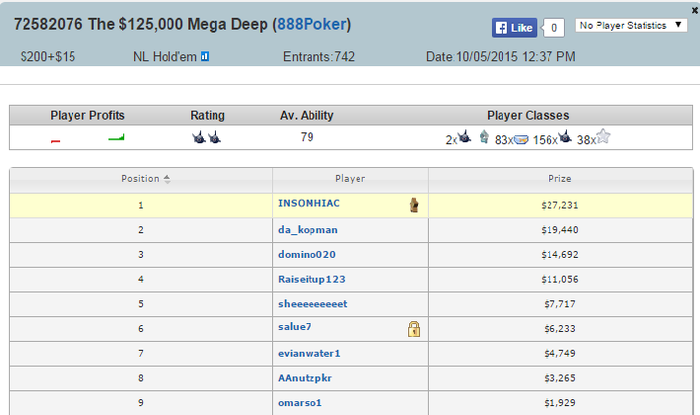Click the Facebook like count bubble
Screen dimensions: 700x415
coord(556,28)
